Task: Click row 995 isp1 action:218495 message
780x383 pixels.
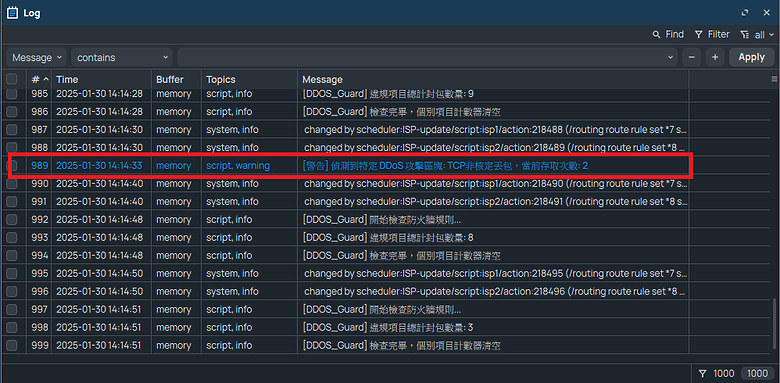Action: [496, 274]
